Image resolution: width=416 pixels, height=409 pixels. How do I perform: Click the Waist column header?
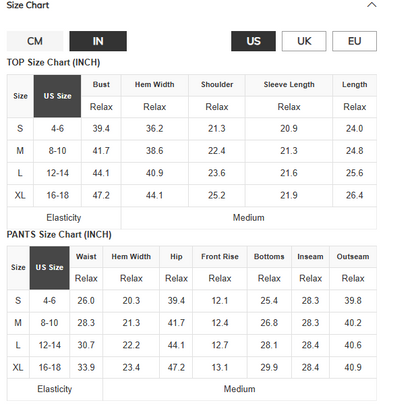tap(86, 257)
